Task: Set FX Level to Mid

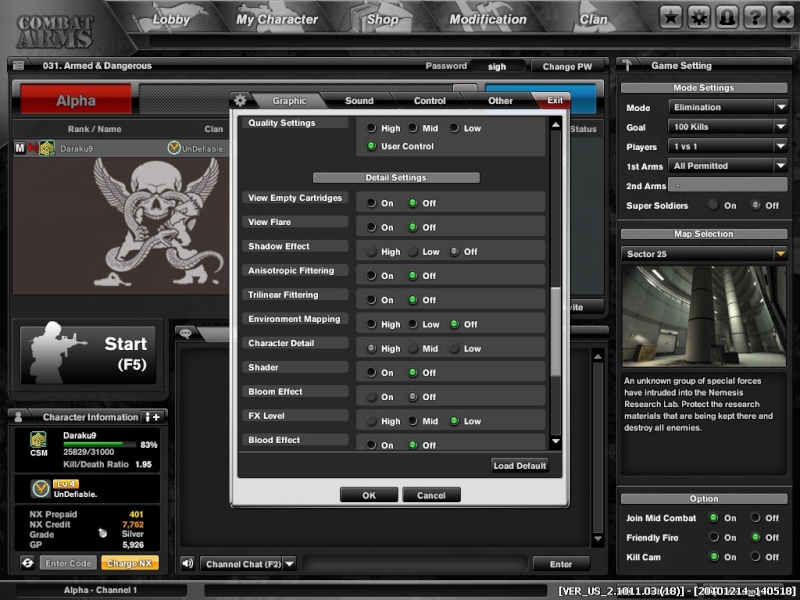Action: point(413,421)
